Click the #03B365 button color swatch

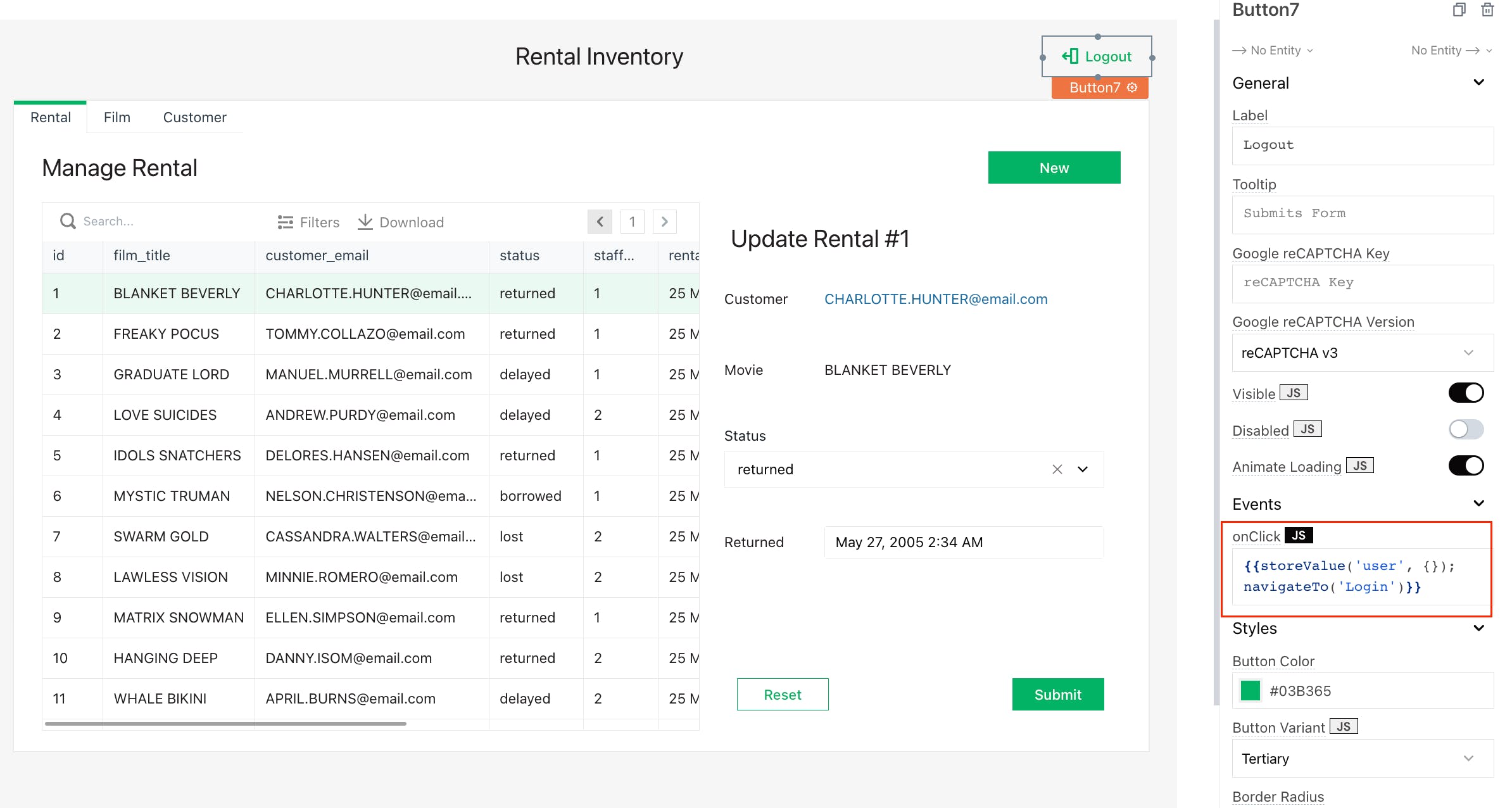click(x=1250, y=691)
